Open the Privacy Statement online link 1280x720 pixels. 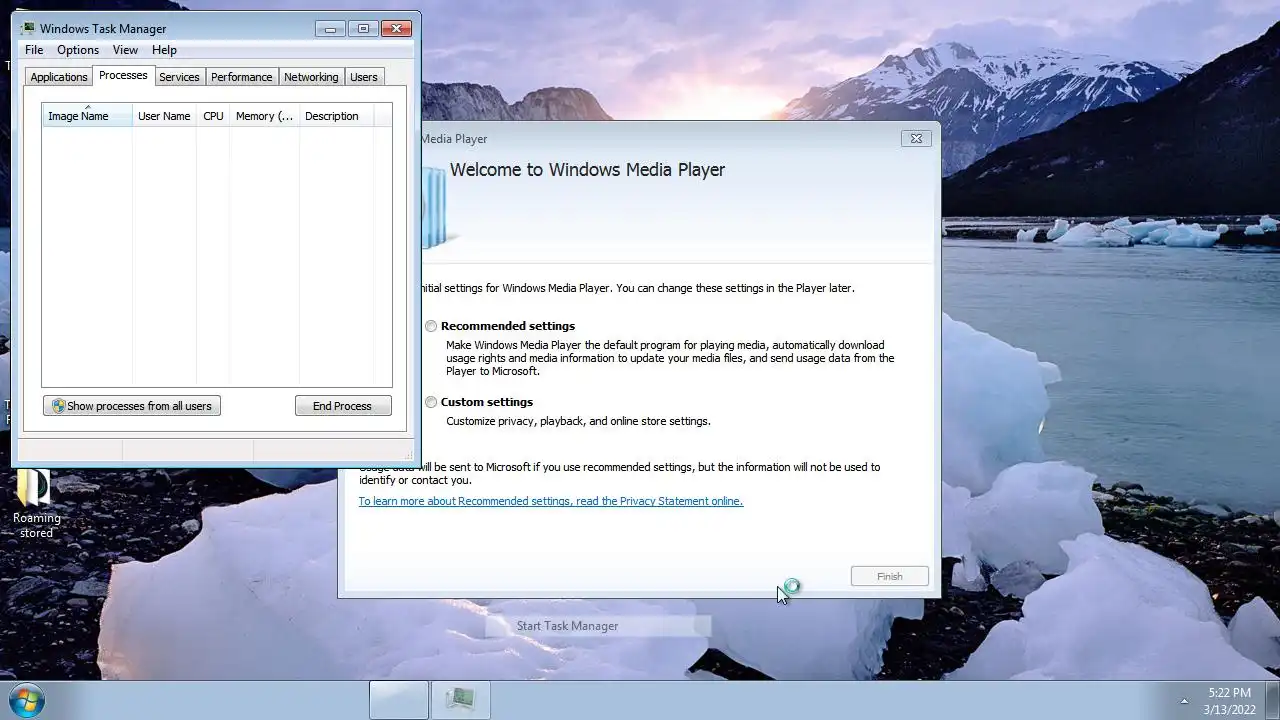pyautogui.click(x=551, y=501)
